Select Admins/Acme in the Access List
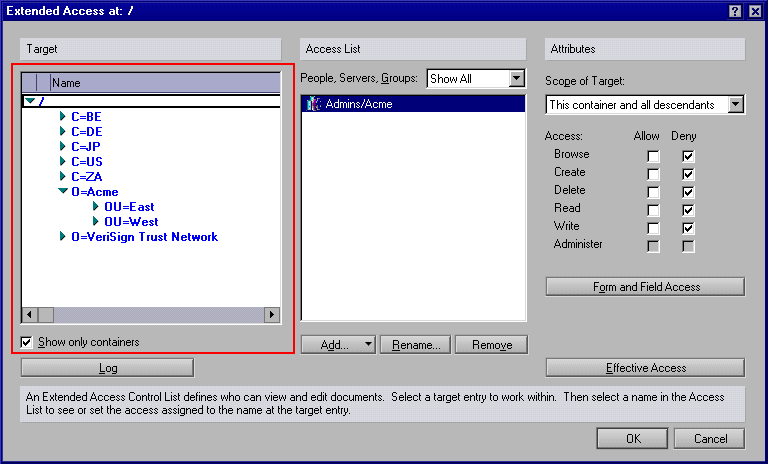This screenshot has height=464, width=768. click(x=413, y=104)
